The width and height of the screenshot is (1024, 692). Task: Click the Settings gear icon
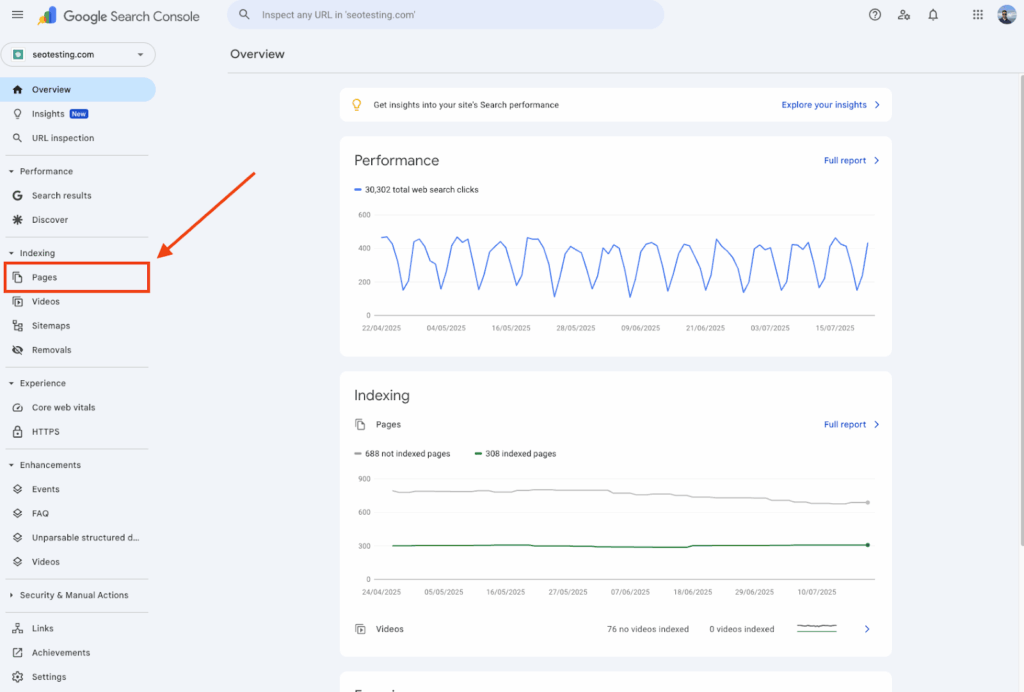pyautogui.click(x=18, y=676)
